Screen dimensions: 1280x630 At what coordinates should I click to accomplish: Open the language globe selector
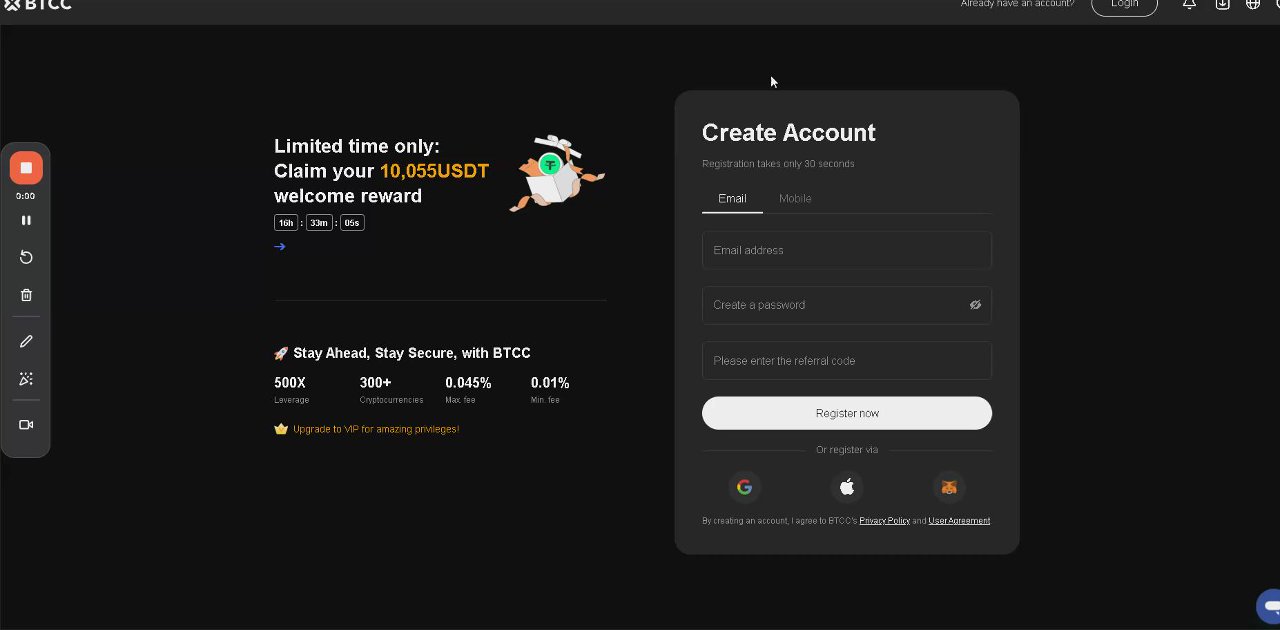pos(1252,4)
